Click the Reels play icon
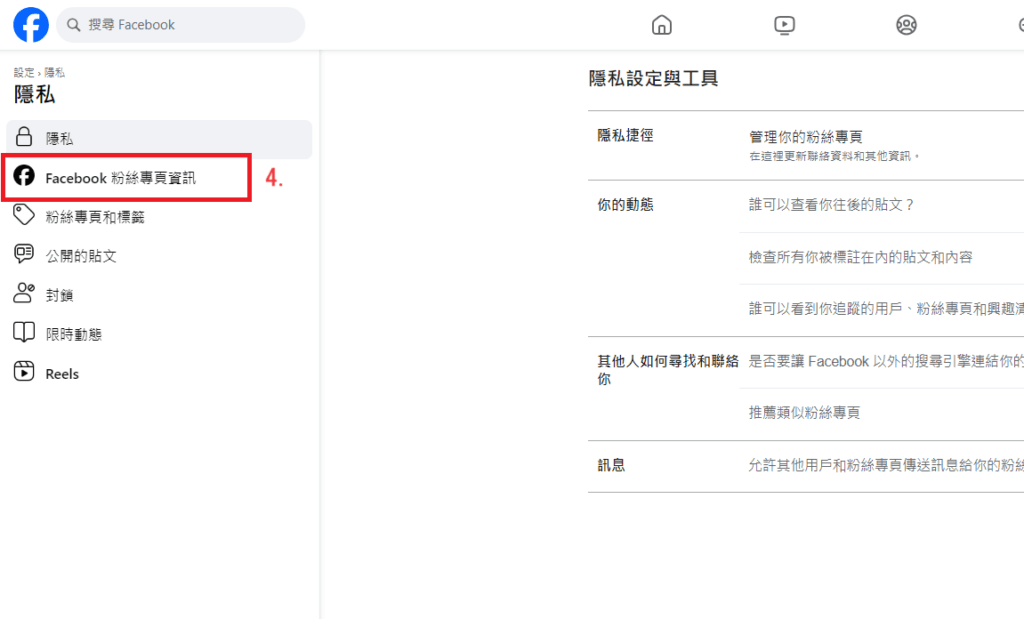Image resolution: width=1024 pixels, height=619 pixels. [x=24, y=373]
